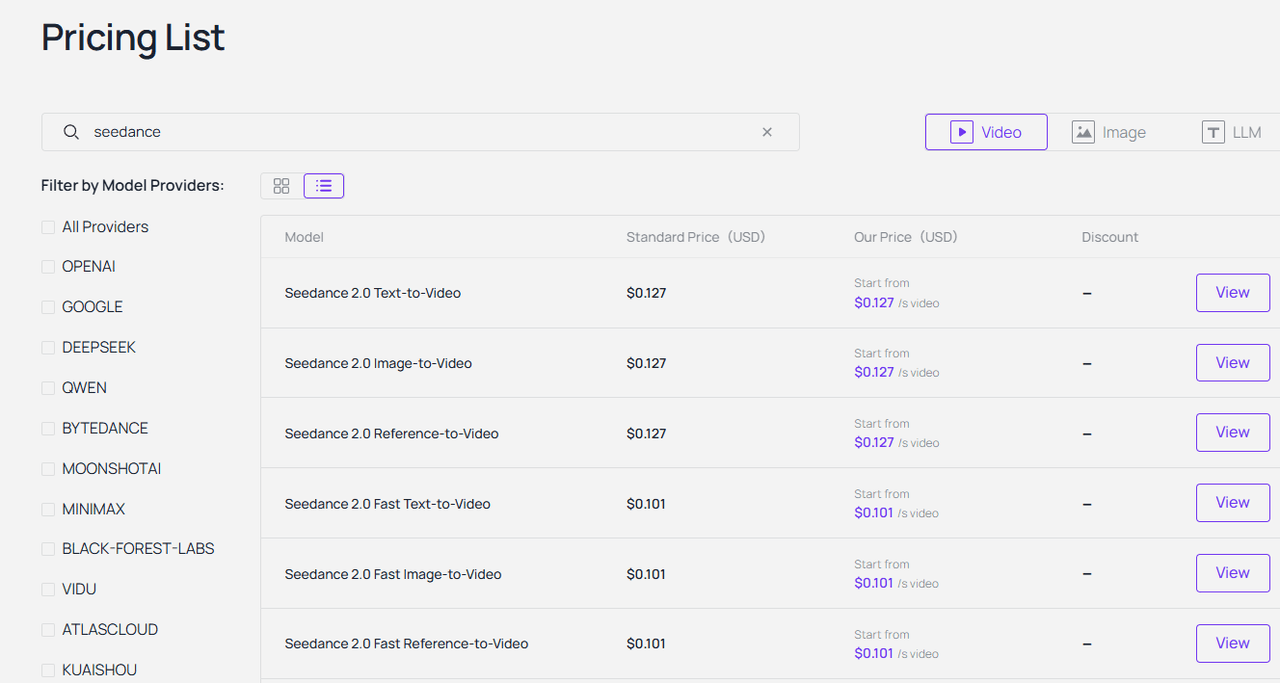Click the Pricing List page heading
Viewport: 1280px width, 683px height.
coord(133,38)
